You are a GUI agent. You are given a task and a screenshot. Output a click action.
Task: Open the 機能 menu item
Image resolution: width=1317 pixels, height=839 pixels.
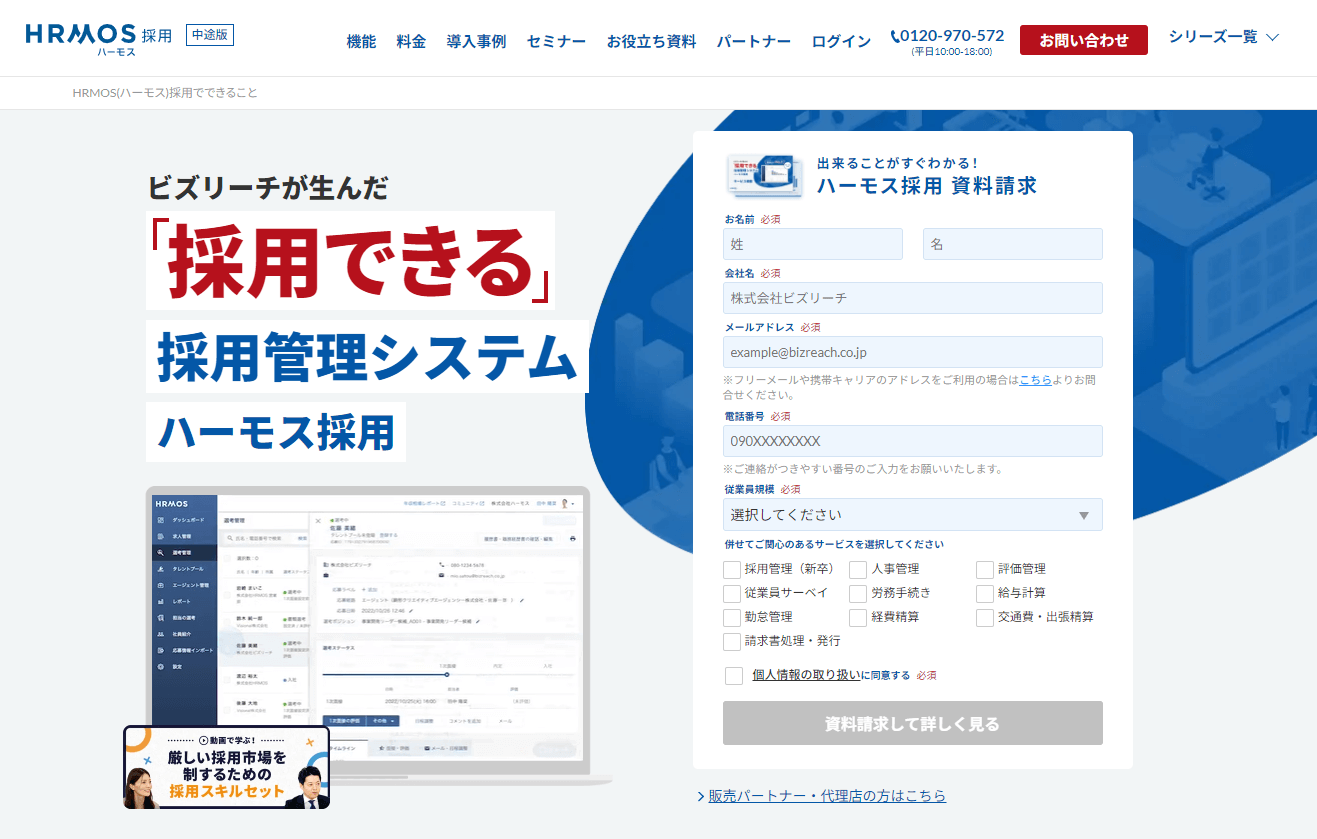pyautogui.click(x=361, y=41)
